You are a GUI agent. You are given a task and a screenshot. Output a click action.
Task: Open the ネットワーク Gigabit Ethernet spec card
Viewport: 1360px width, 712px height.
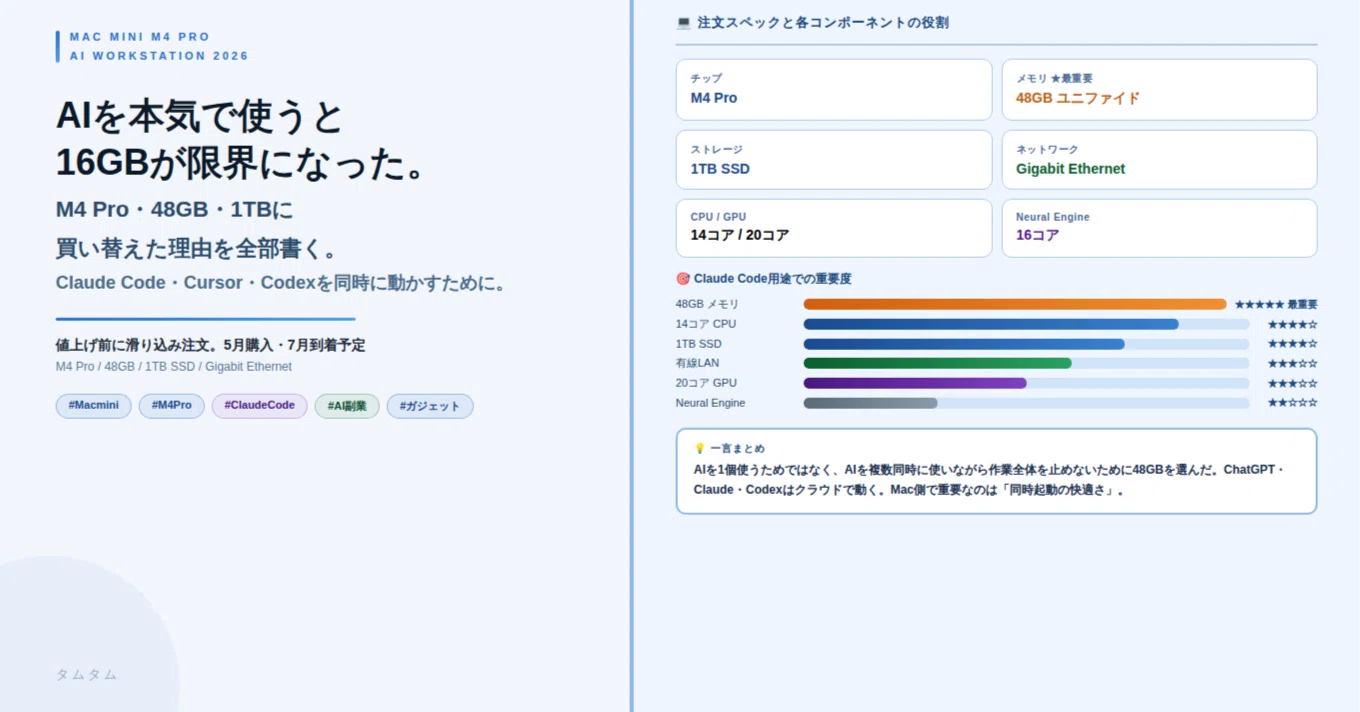pos(1159,160)
